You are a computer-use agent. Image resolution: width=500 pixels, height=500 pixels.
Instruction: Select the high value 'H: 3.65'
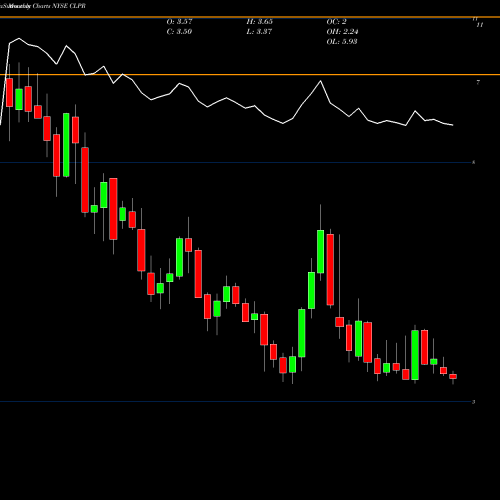[260, 22]
